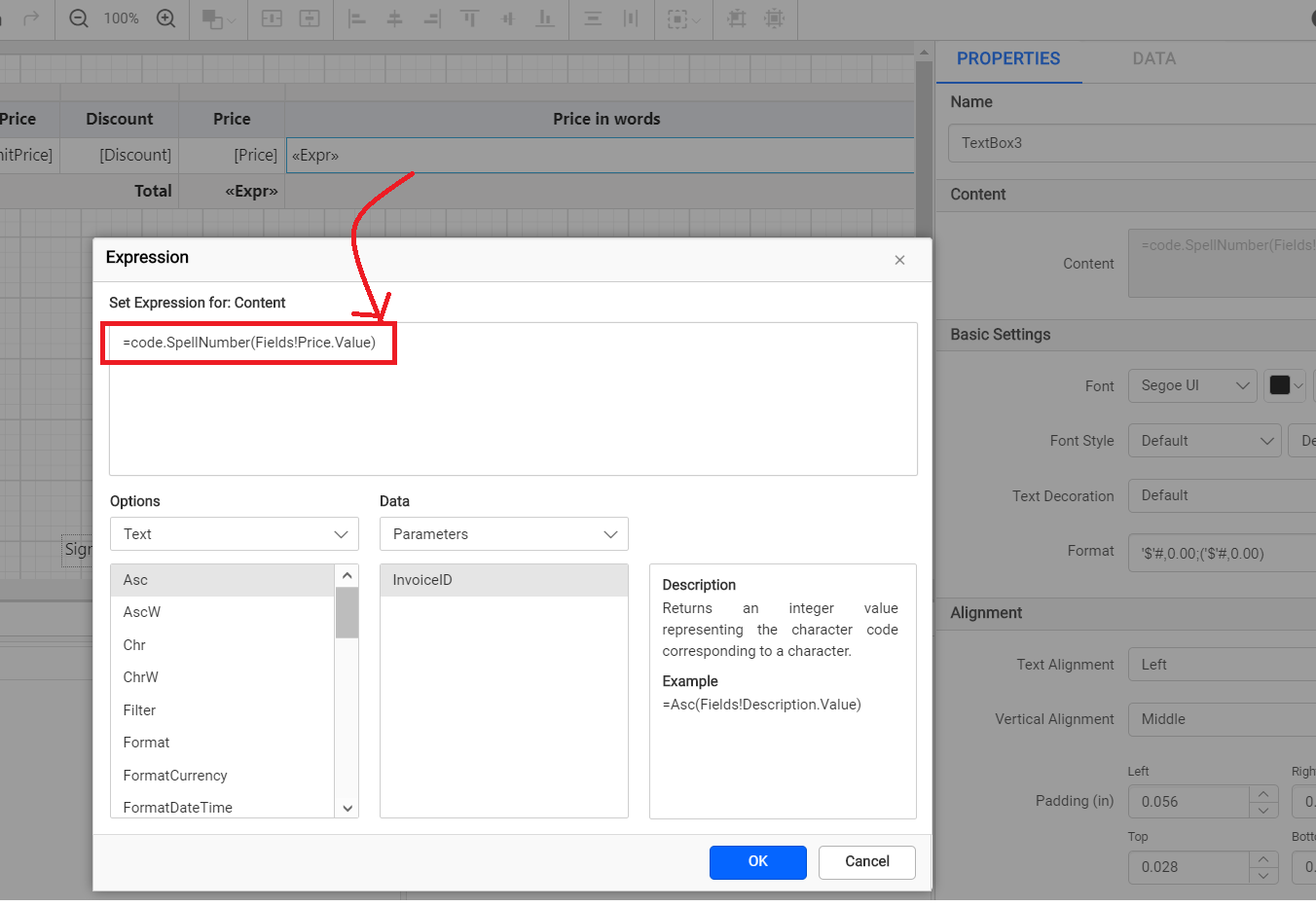Click the align center horizontally icon
This screenshot has width=1316, height=907.
click(x=394, y=18)
